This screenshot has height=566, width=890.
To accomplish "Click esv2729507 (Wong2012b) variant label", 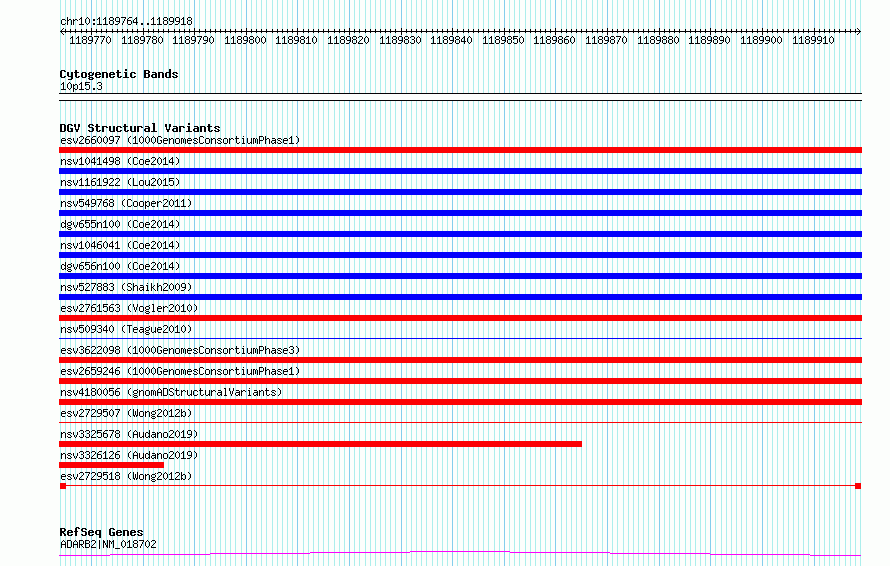I will pos(126,413).
